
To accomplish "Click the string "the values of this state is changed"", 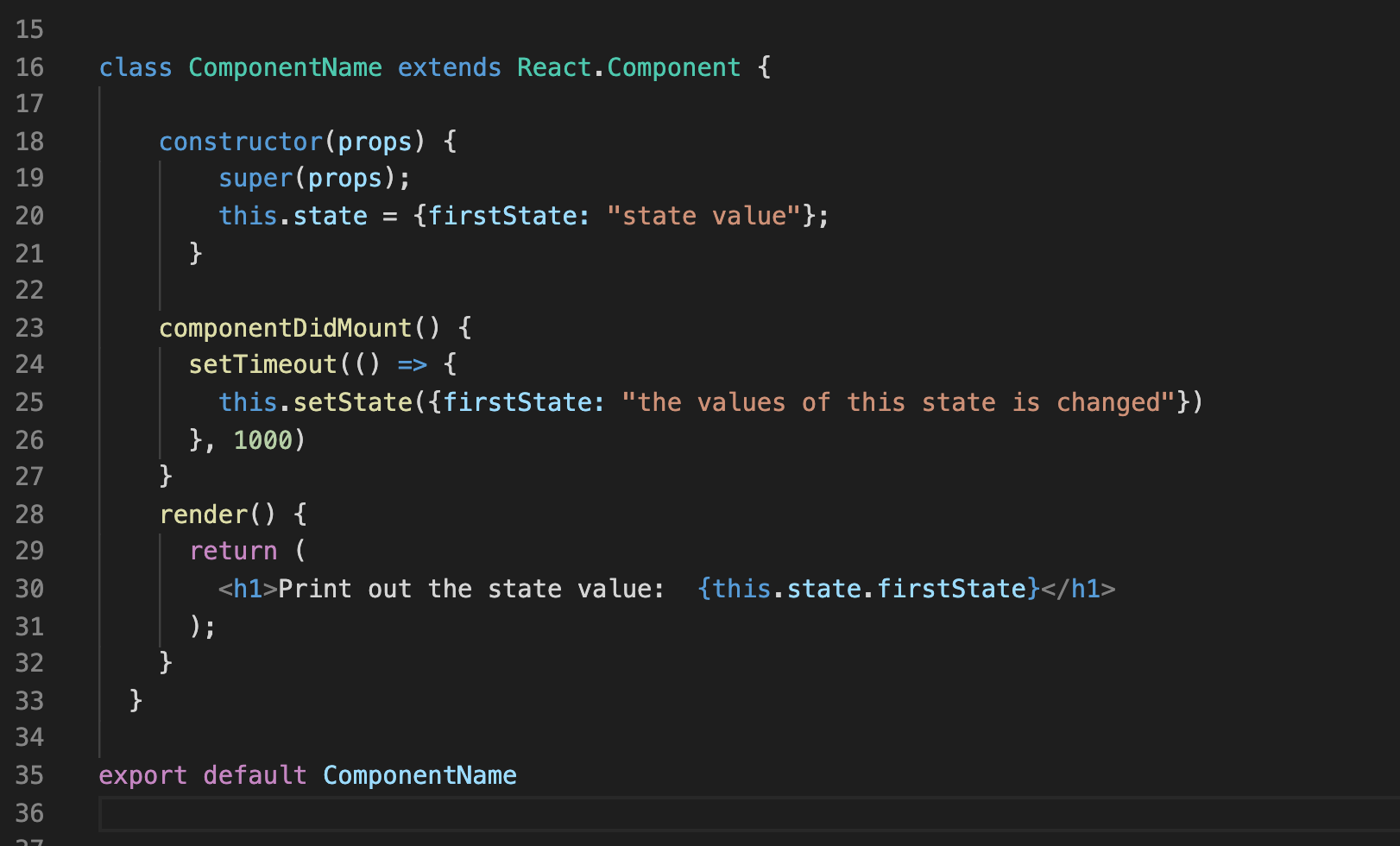I will click(898, 402).
